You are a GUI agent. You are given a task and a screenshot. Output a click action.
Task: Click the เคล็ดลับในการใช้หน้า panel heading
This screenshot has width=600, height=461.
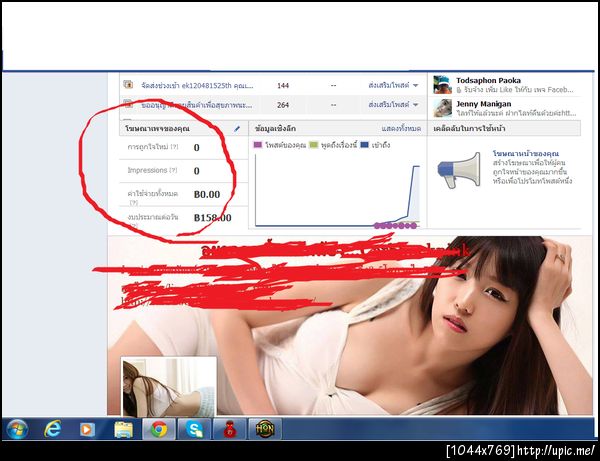pos(469,129)
